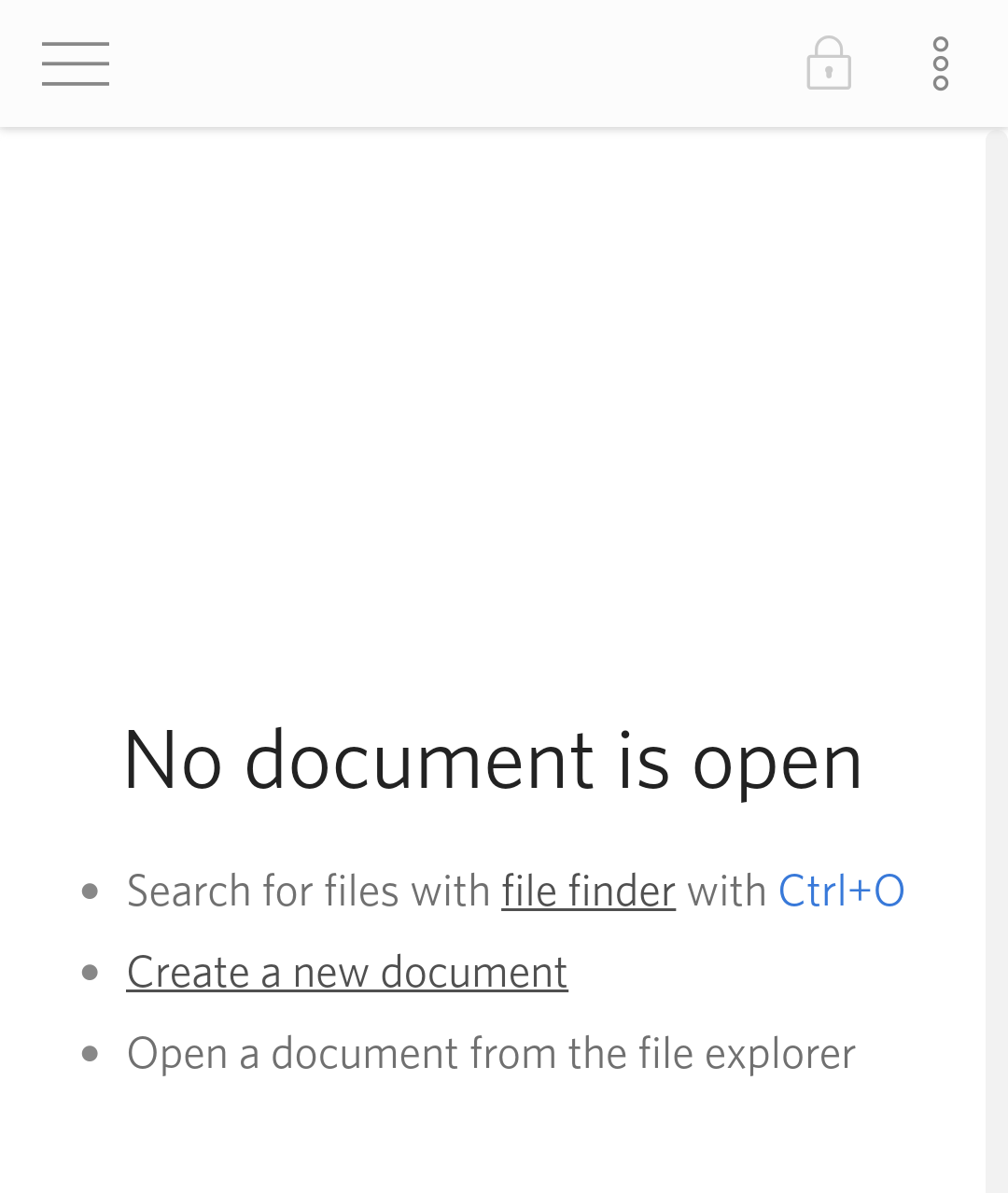Click the word document in the heading
Image resolution: width=1008 pixels, height=1193 pixels.
[x=419, y=761]
